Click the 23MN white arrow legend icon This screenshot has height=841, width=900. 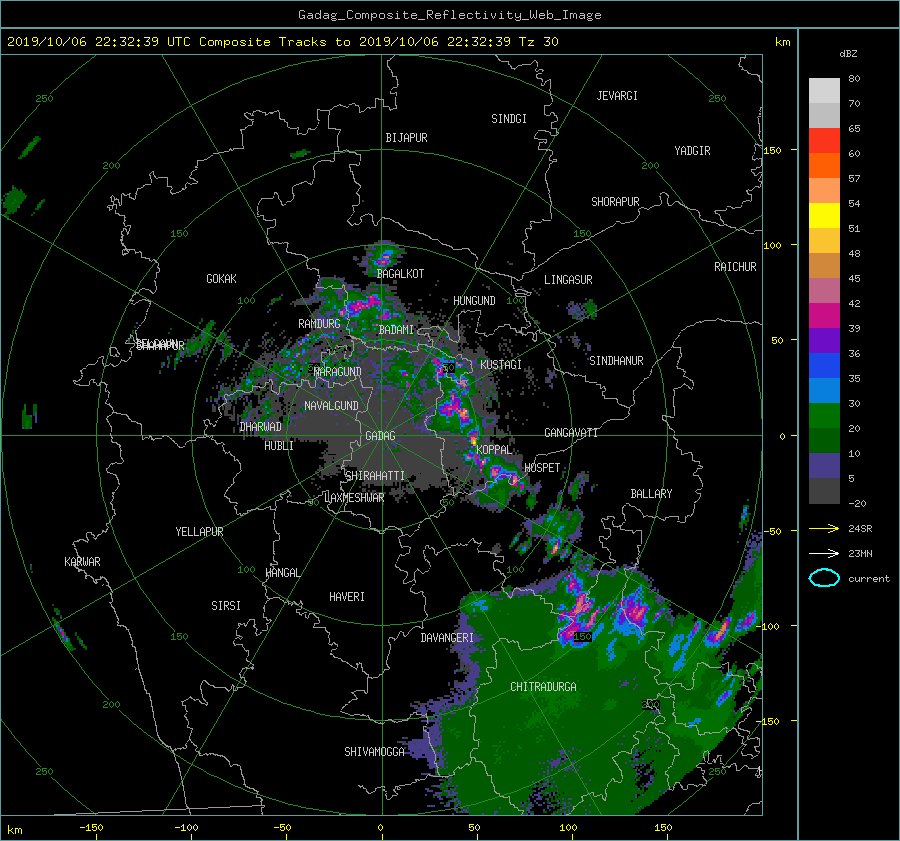(824, 553)
